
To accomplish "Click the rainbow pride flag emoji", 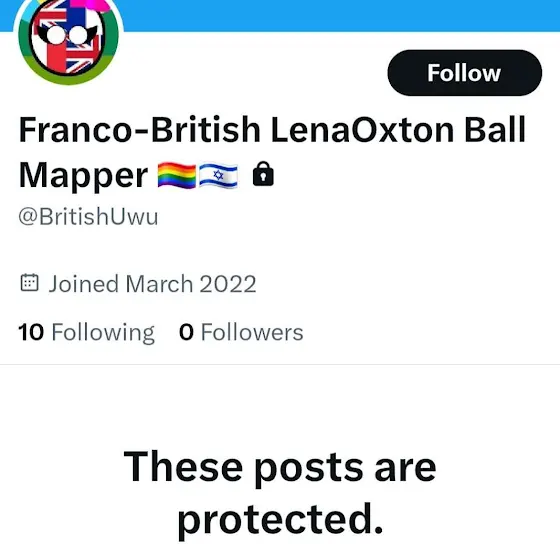I will 177,175.
